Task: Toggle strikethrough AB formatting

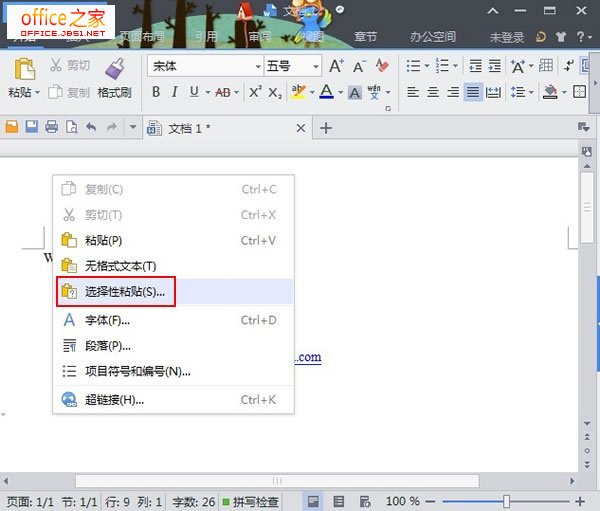Action: click(223, 92)
